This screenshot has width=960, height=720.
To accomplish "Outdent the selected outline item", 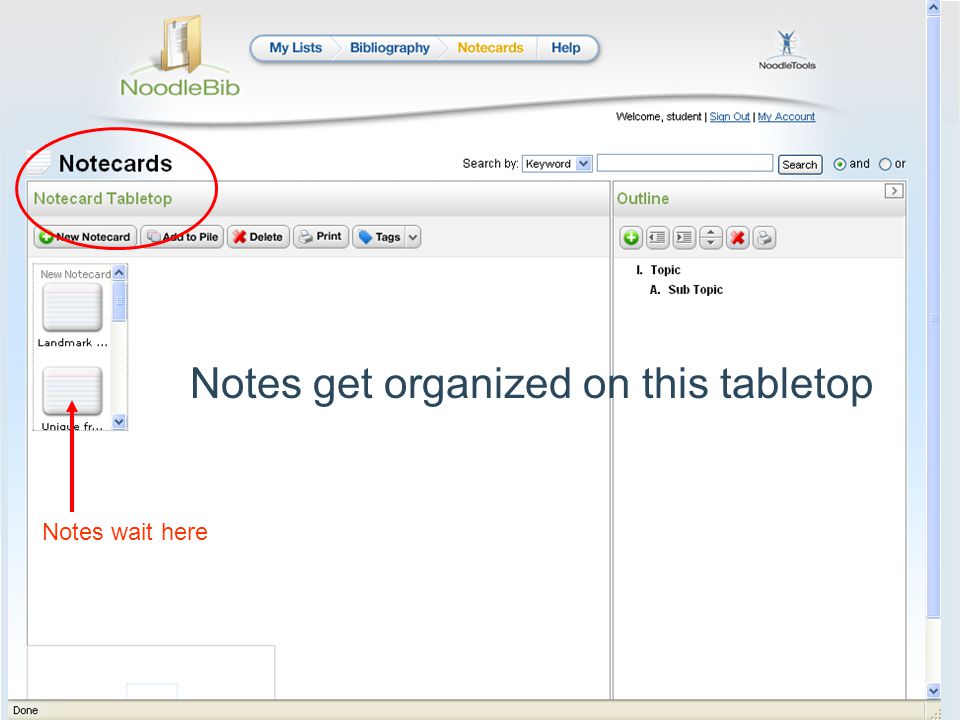I will click(x=658, y=238).
